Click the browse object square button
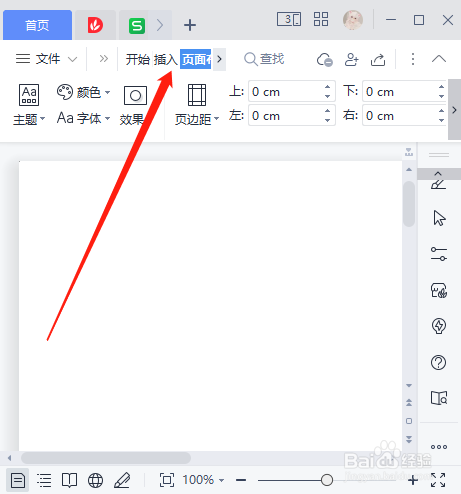 (409, 421)
